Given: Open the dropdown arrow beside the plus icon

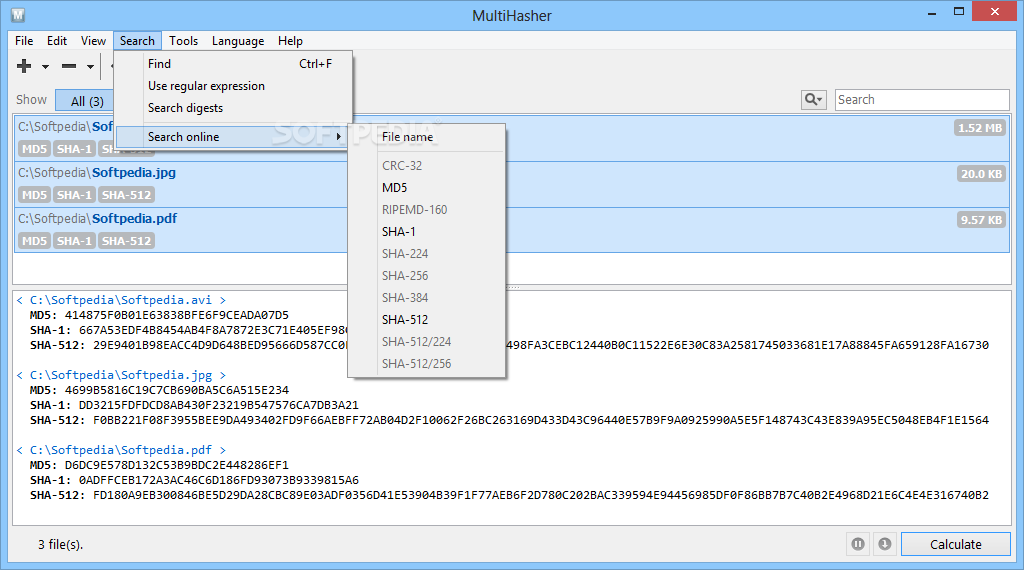Looking at the screenshot, I should click(x=45, y=67).
